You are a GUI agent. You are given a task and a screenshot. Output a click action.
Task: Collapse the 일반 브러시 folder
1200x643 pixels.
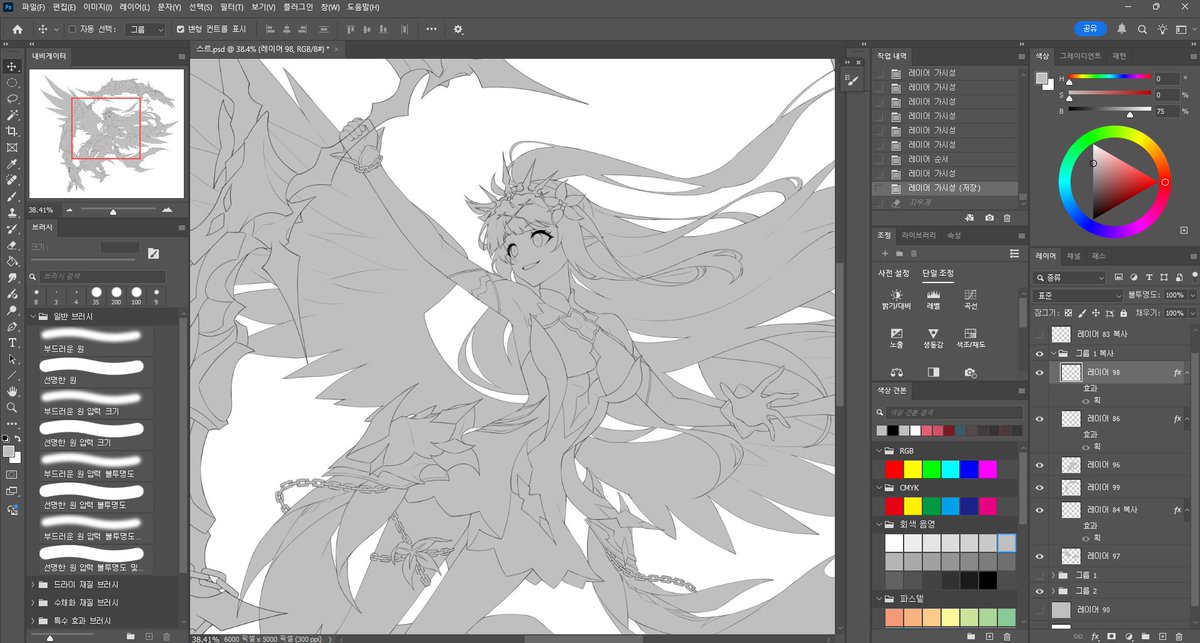click(33, 316)
